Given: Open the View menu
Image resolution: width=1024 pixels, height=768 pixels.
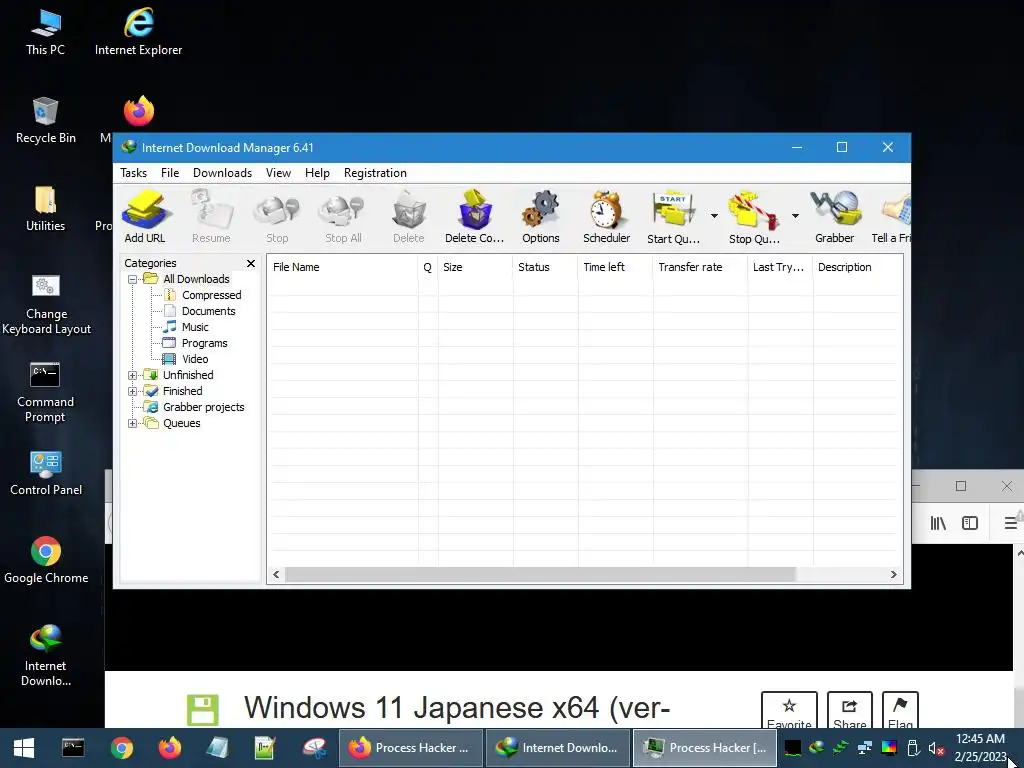Looking at the screenshot, I should (x=278, y=173).
